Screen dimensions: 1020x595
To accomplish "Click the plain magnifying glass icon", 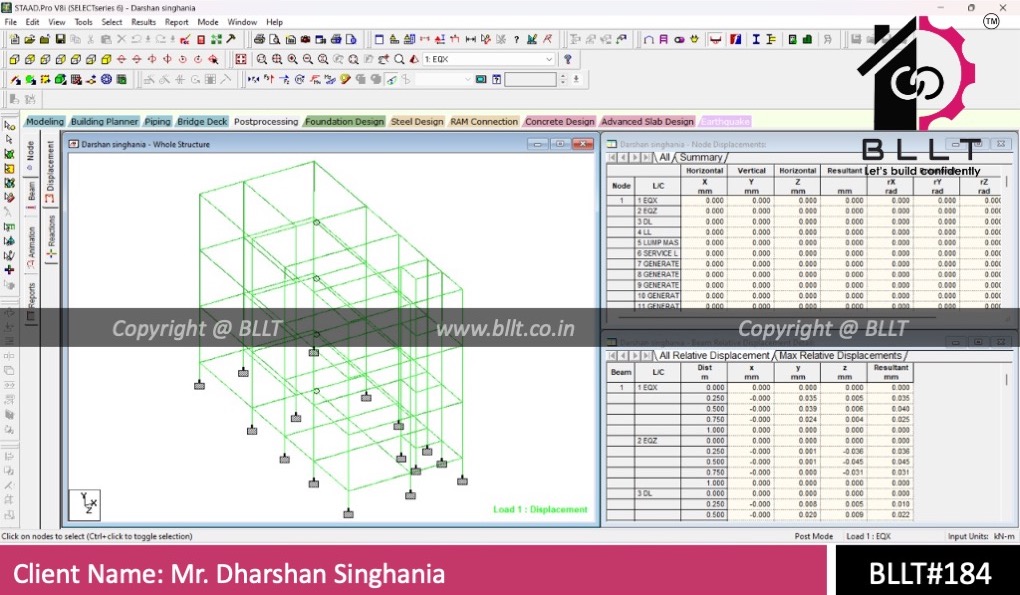I will 399,59.
